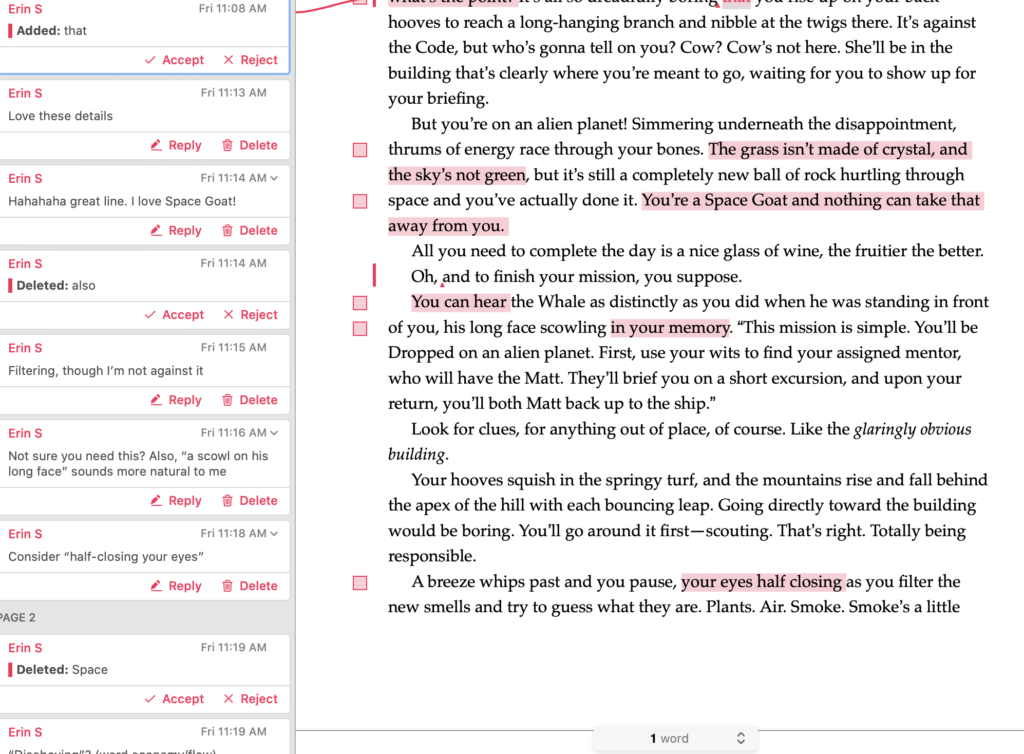Reject the "Deleted: also" tracked change
This screenshot has height=754, width=1024.
point(251,315)
